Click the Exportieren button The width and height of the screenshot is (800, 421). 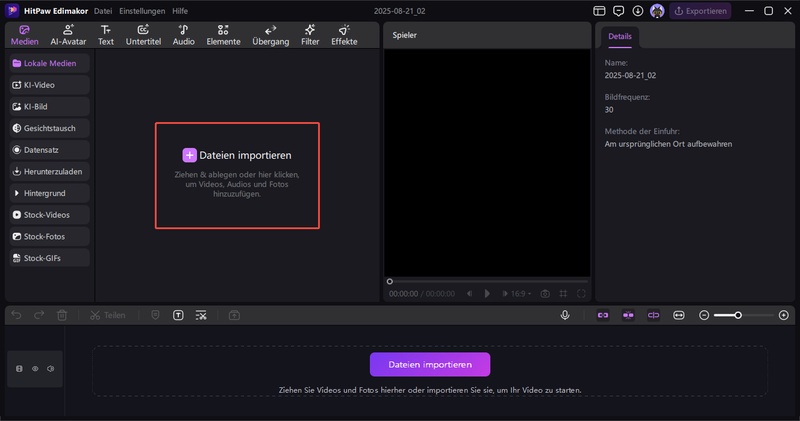[700, 11]
